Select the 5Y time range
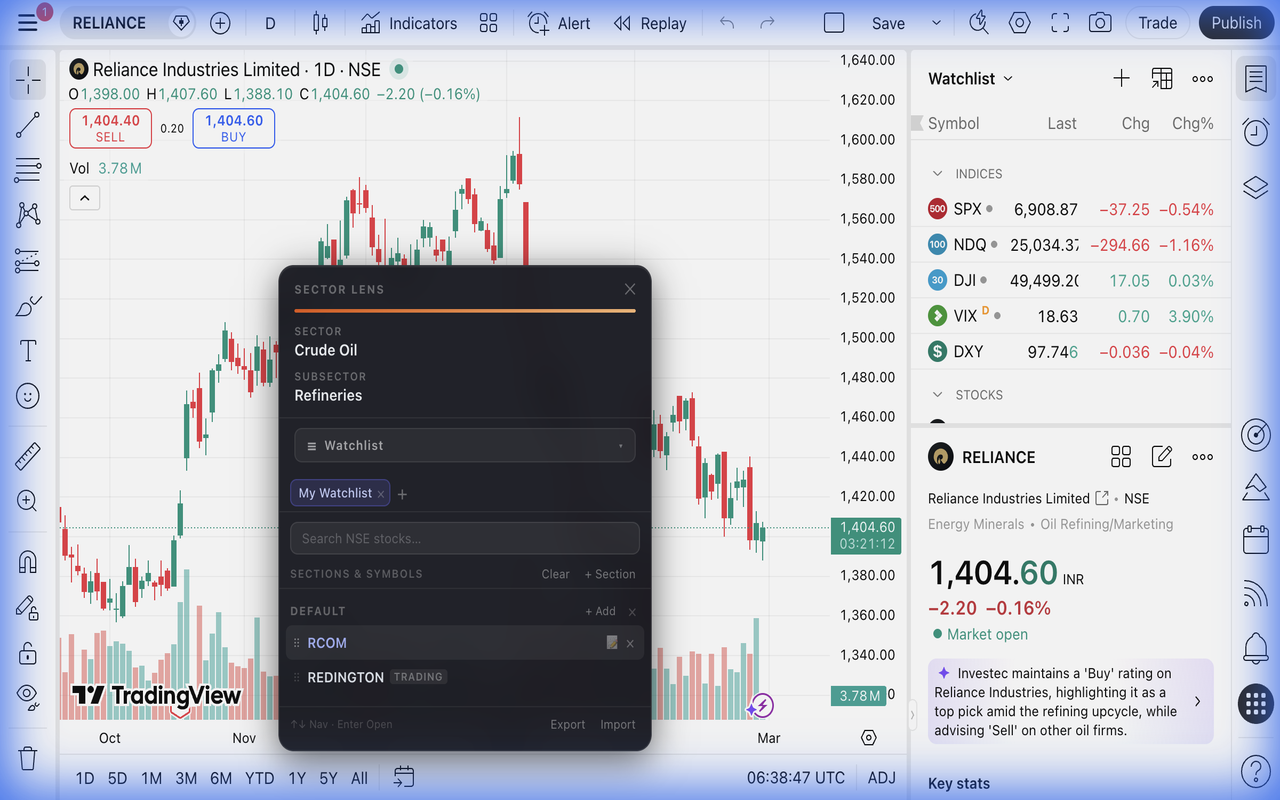The image size is (1280, 800). point(328,778)
